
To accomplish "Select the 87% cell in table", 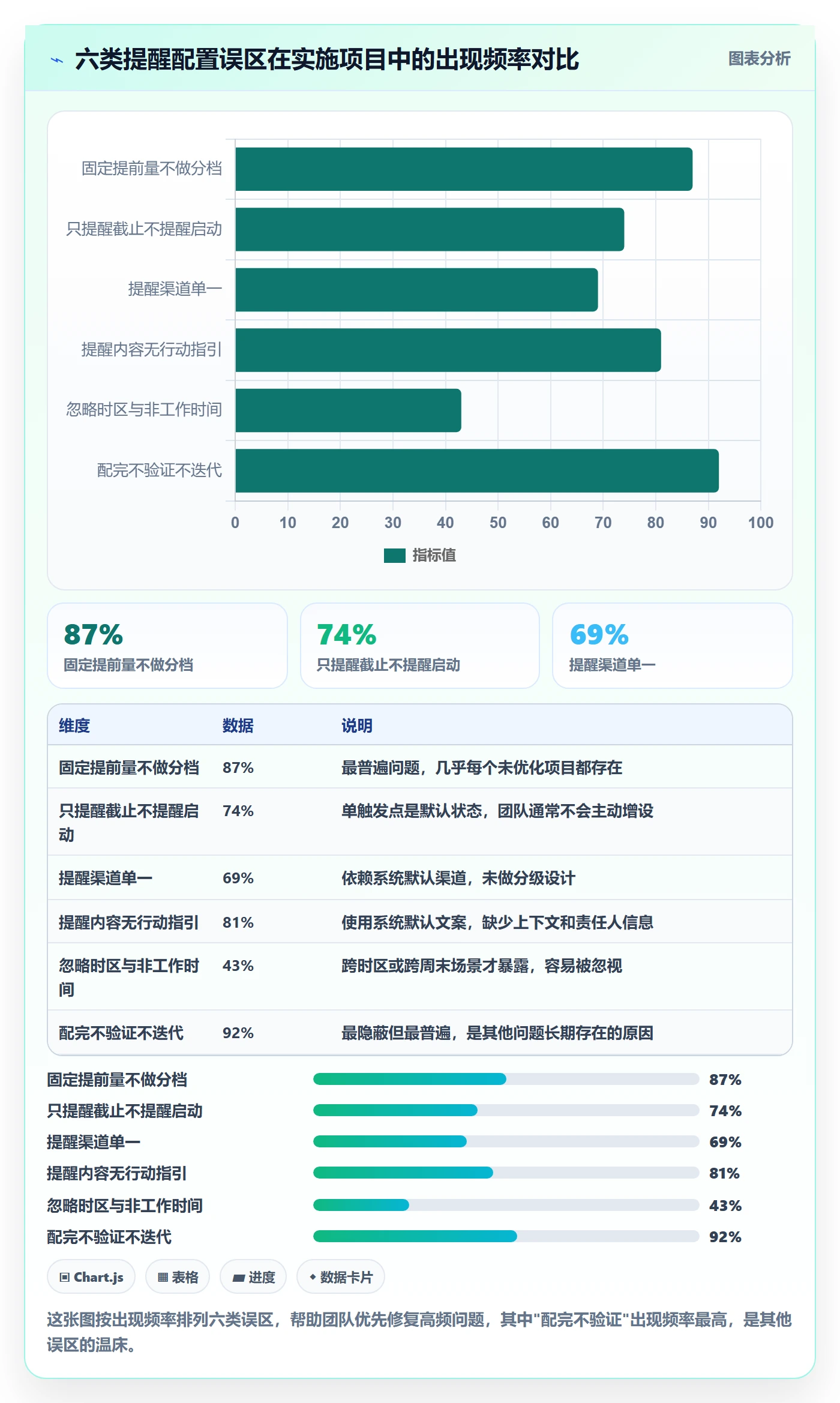I will point(238,768).
